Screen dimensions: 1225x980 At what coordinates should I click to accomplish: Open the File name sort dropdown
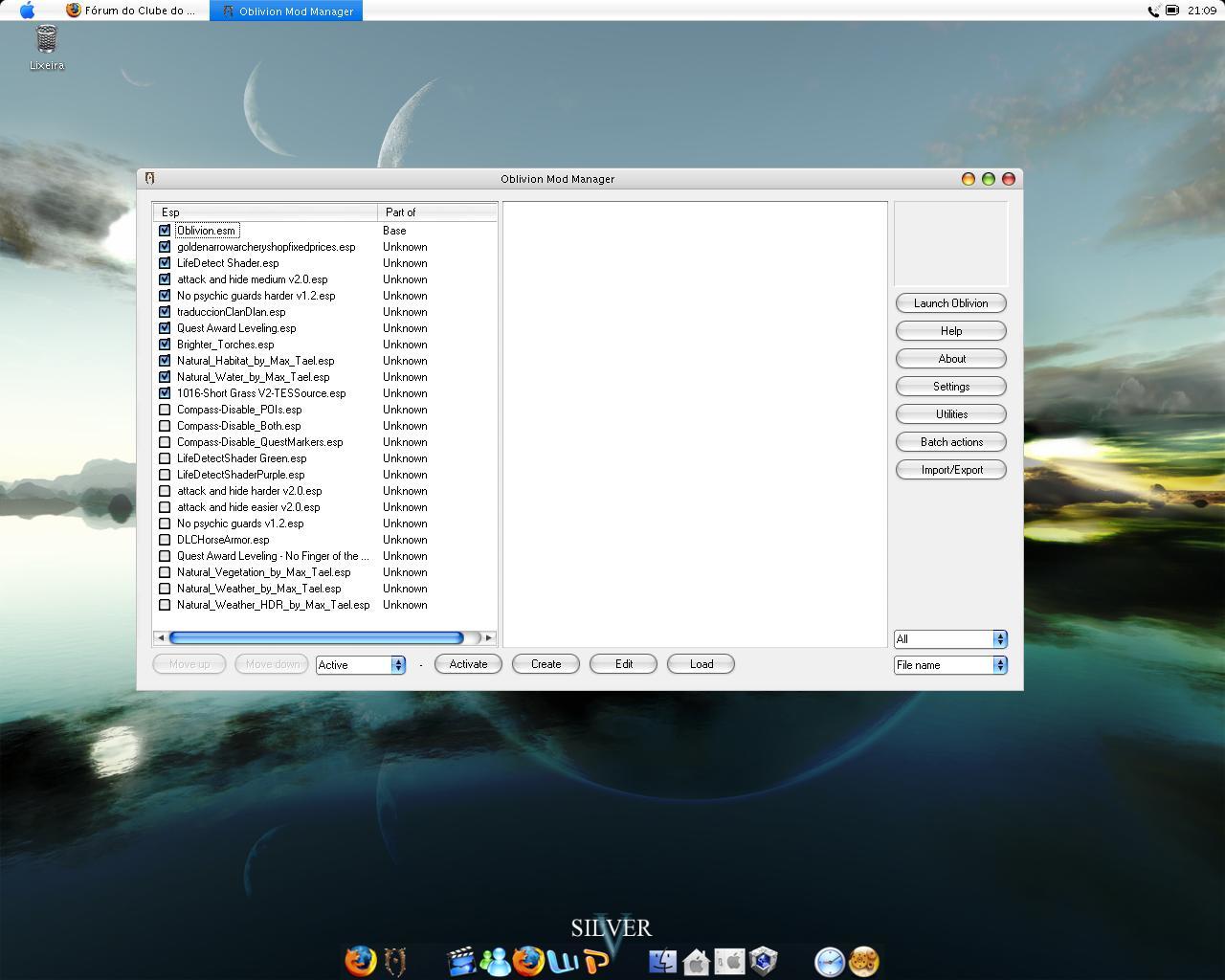tap(950, 664)
